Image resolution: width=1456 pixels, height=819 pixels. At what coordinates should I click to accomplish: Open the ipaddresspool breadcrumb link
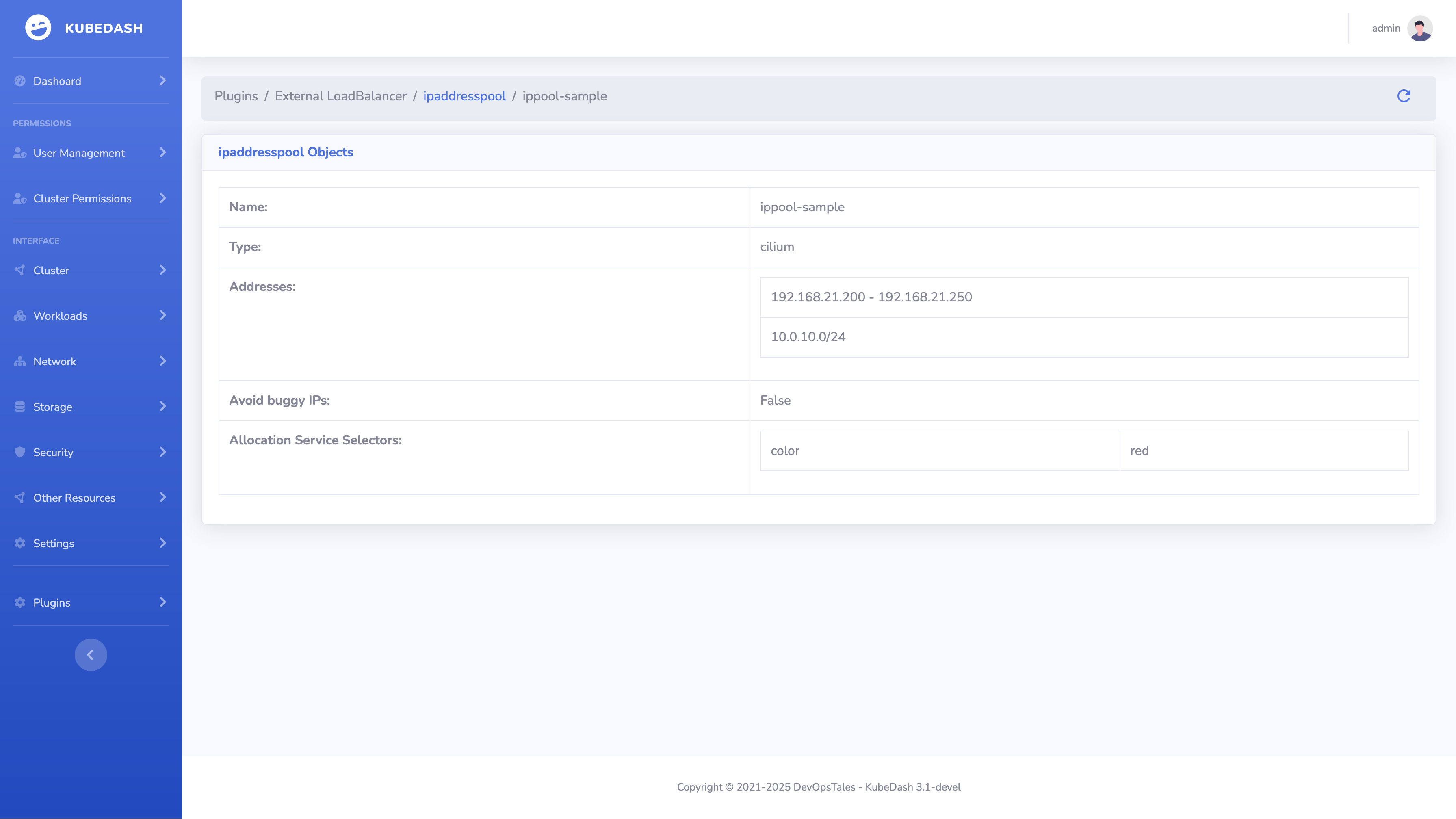[464, 96]
